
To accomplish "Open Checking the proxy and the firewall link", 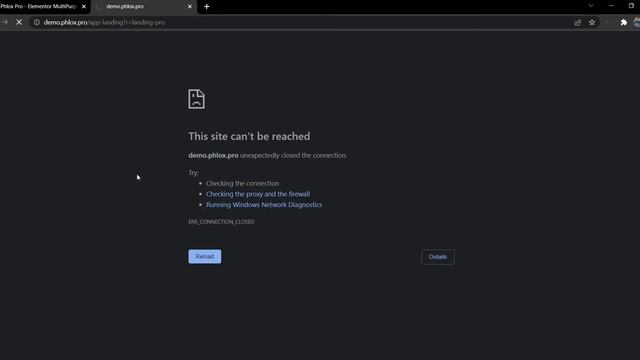I will (x=258, y=194).
